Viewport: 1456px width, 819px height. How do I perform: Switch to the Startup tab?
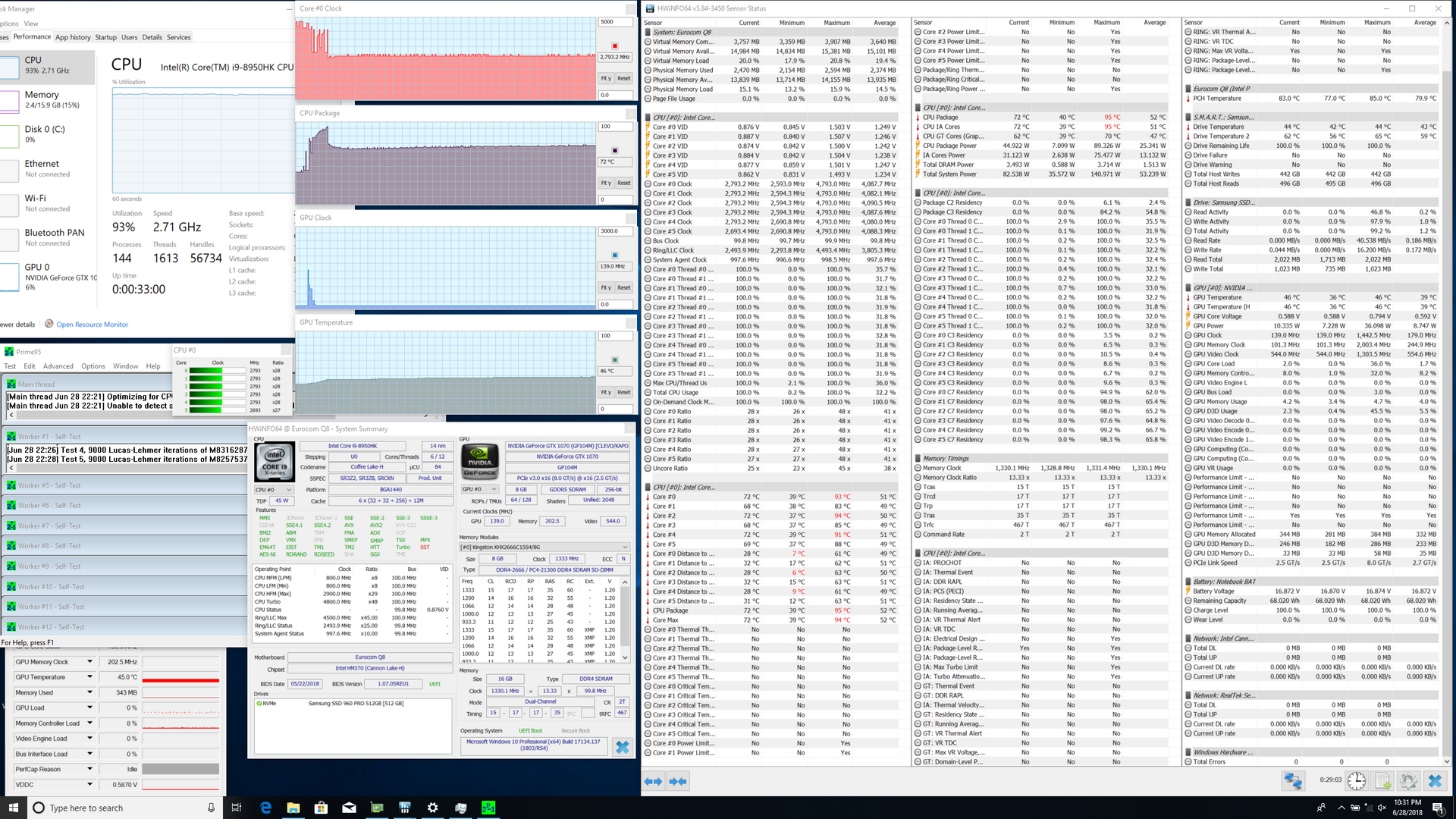(106, 37)
